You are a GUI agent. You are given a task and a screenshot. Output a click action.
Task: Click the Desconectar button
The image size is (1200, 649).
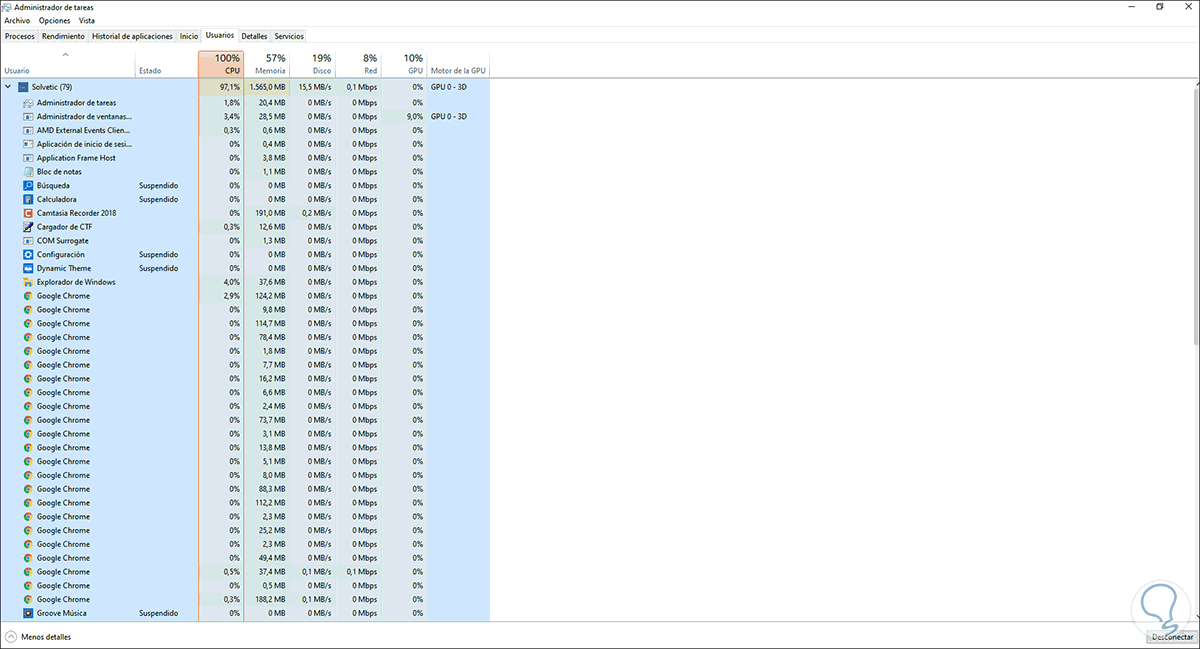coord(1170,636)
